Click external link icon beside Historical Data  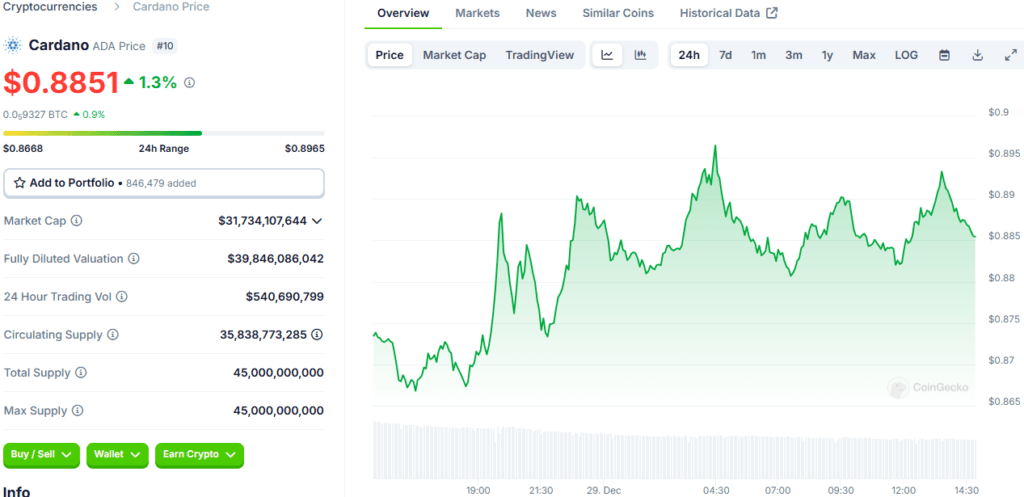[x=772, y=13]
